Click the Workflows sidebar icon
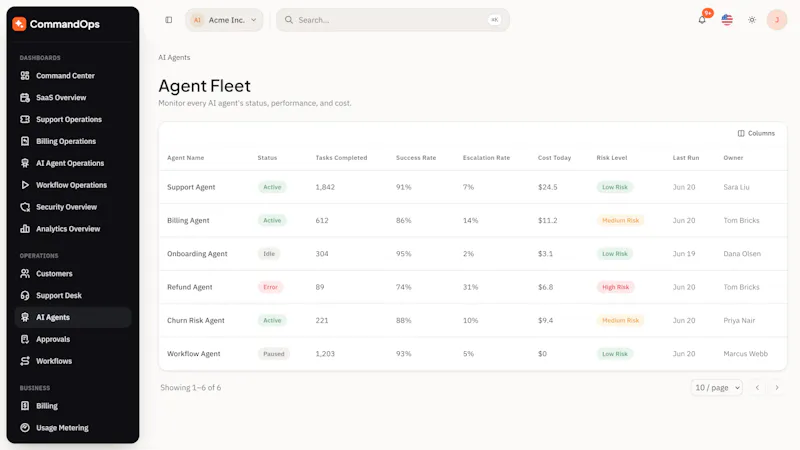 point(24,361)
